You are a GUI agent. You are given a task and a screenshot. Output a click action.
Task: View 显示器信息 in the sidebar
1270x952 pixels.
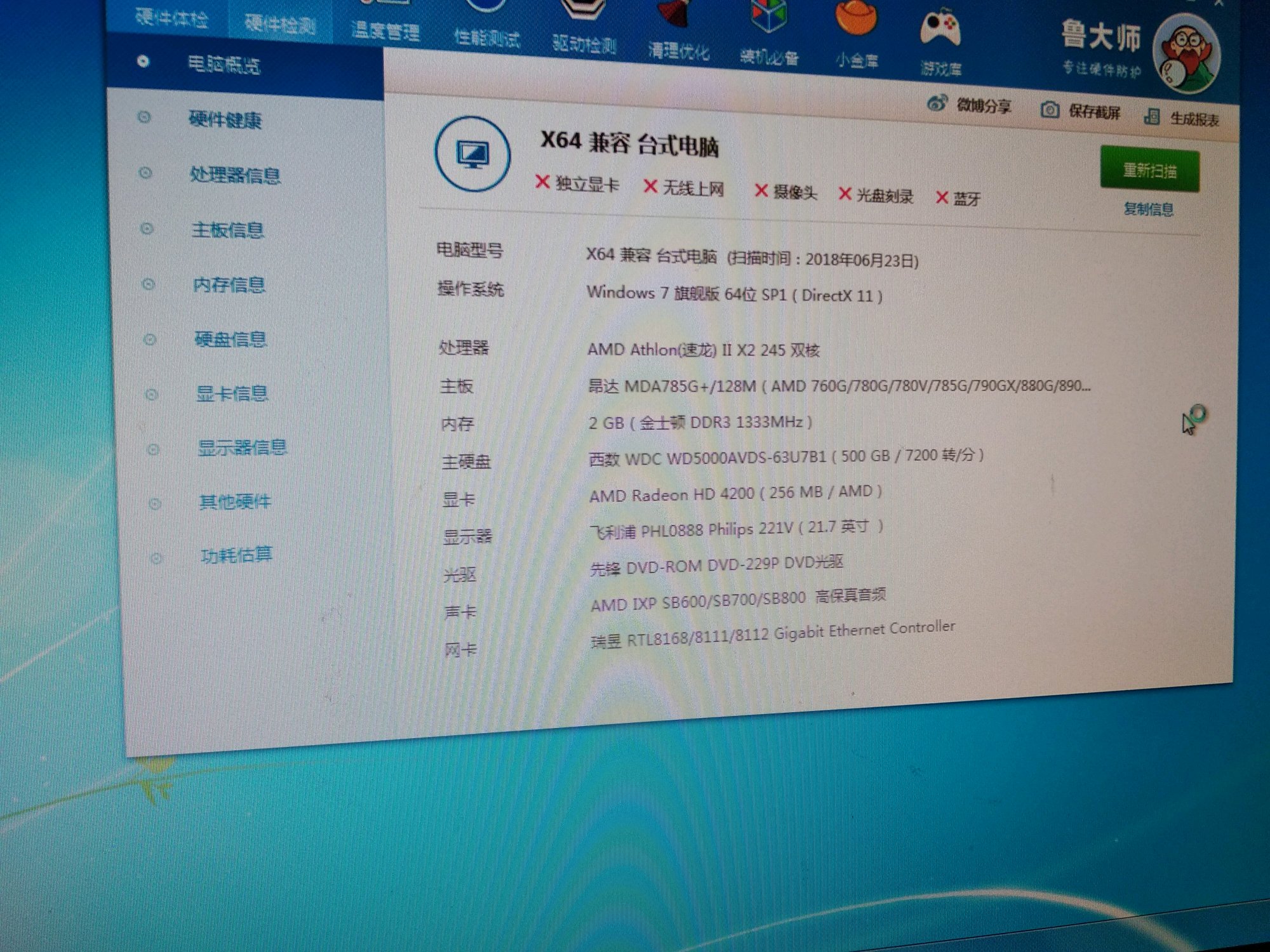242,447
